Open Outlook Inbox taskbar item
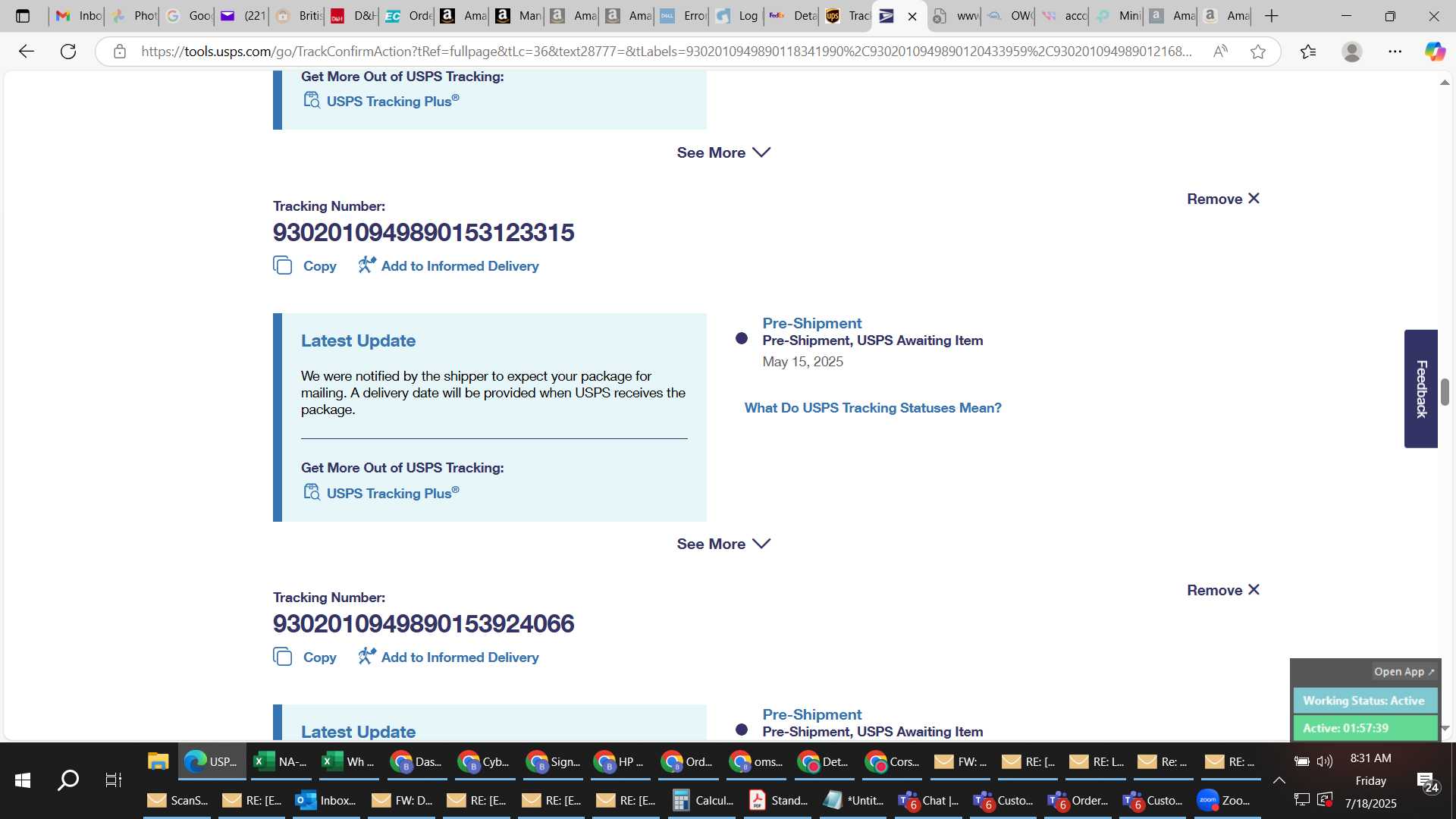Screen dimensions: 1456x819 (326, 800)
